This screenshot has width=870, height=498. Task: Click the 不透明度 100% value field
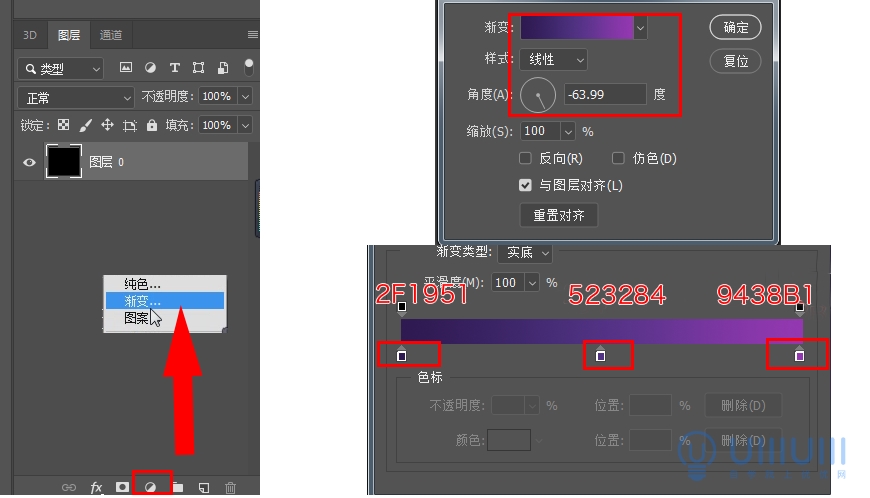[218, 96]
